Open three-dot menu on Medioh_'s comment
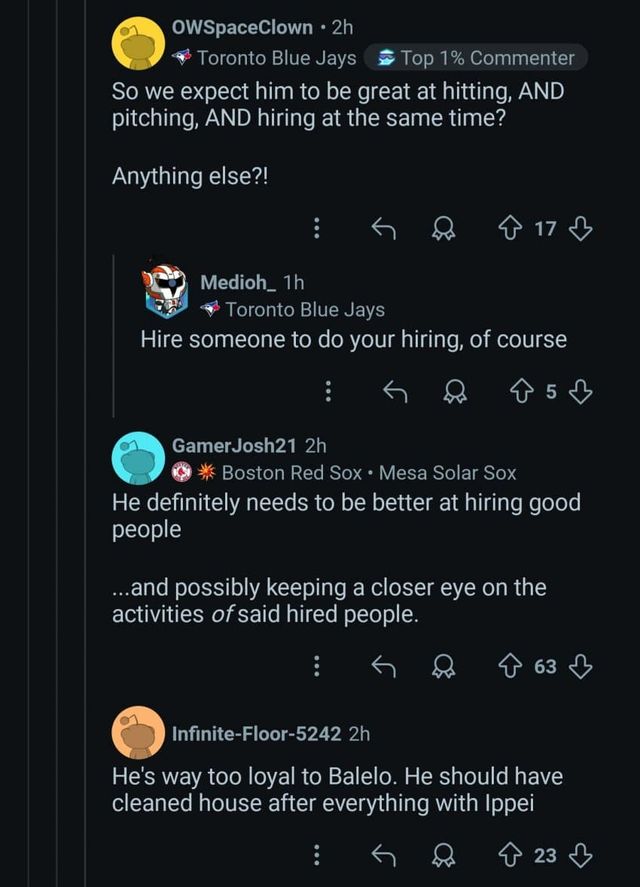The width and height of the screenshot is (640, 887). click(x=329, y=392)
